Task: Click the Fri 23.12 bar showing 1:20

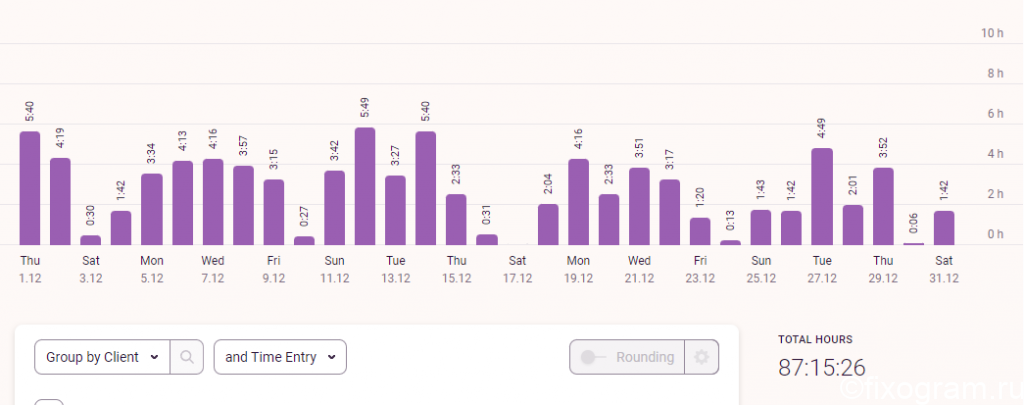Action: 700,231
